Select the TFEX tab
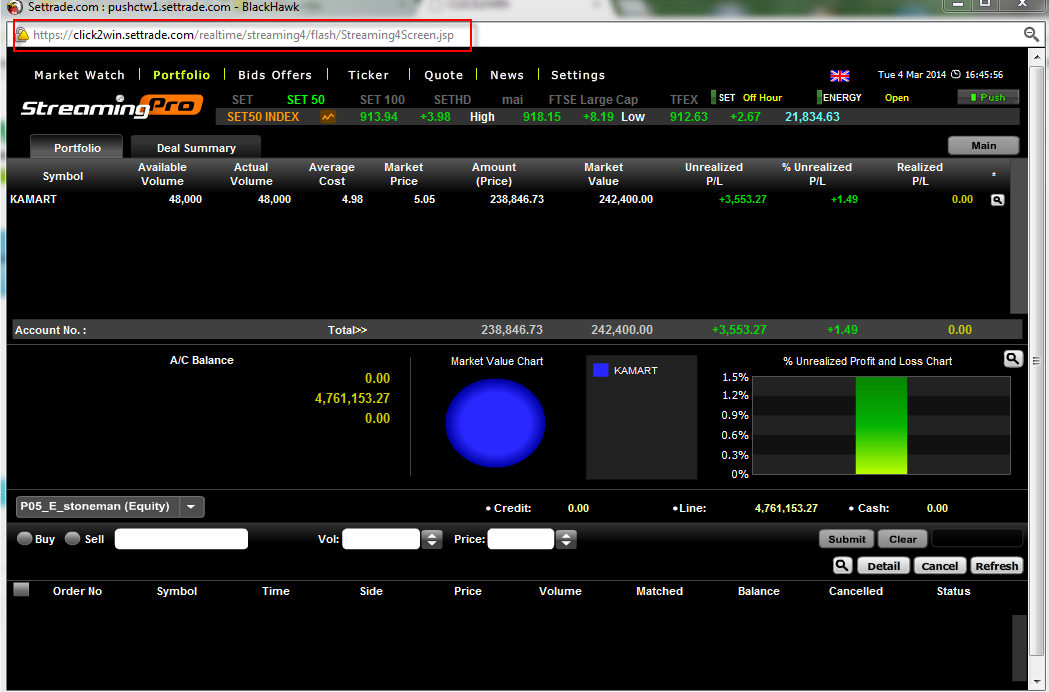1049x692 pixels. tap(684, 100)
